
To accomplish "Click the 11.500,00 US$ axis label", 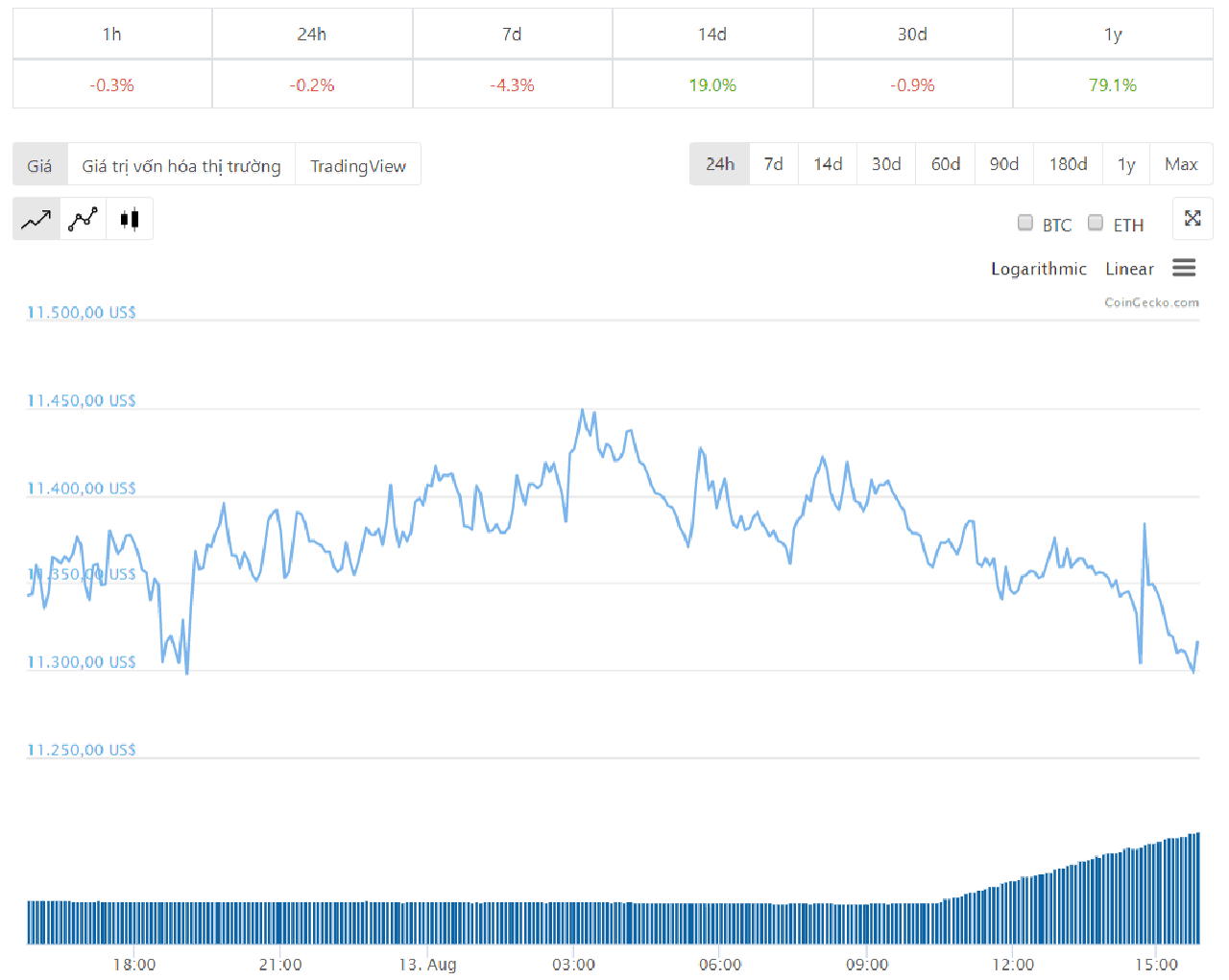I will click(82, 312).
